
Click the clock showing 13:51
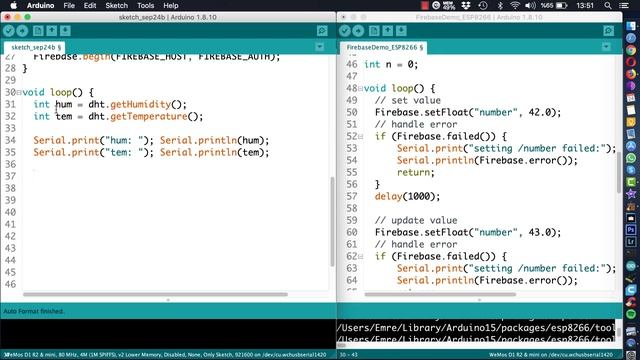tap(585, 5)
